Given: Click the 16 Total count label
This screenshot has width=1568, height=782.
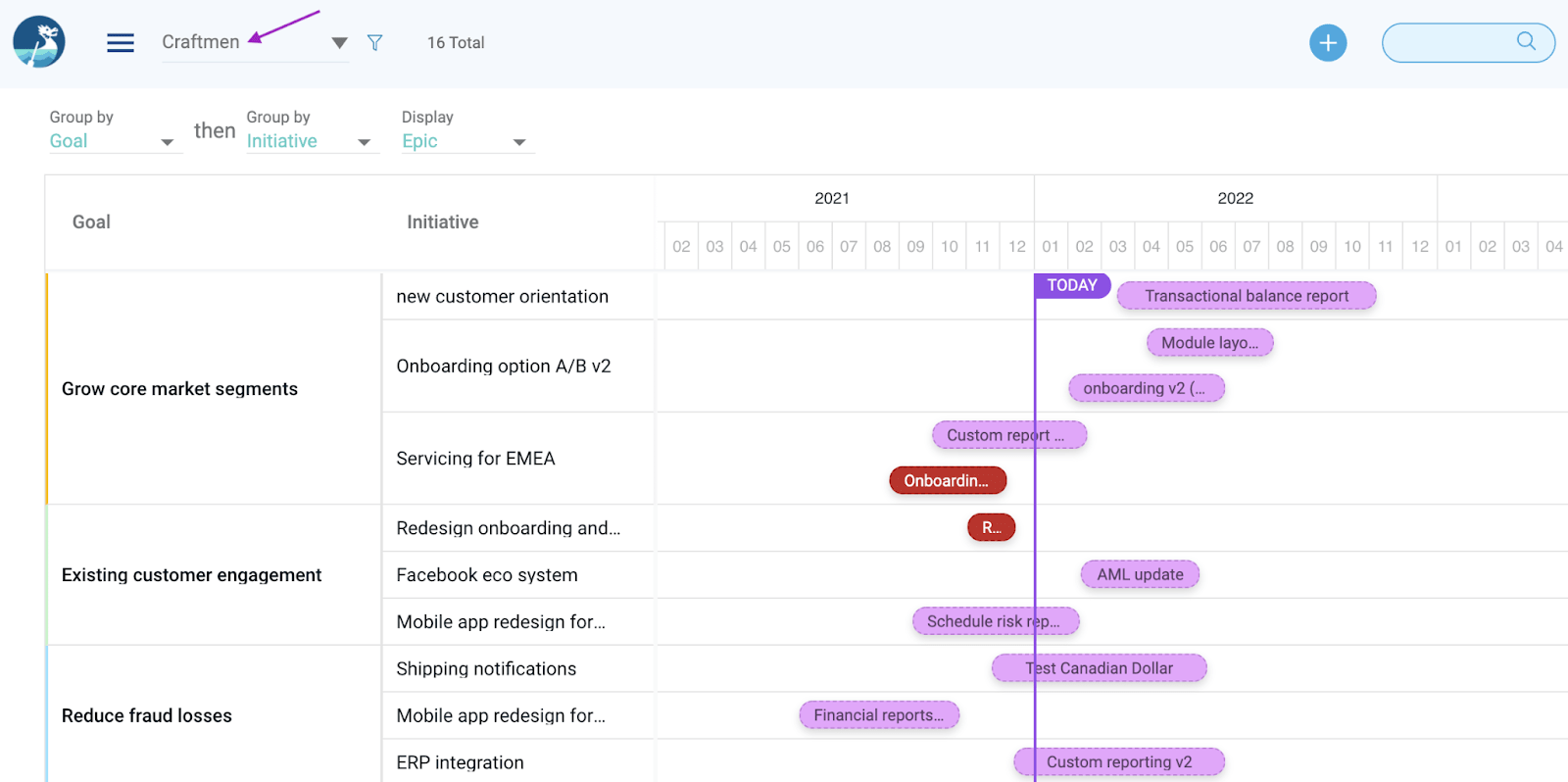Looking at the screenshot, I should click(x=456, y=43).
